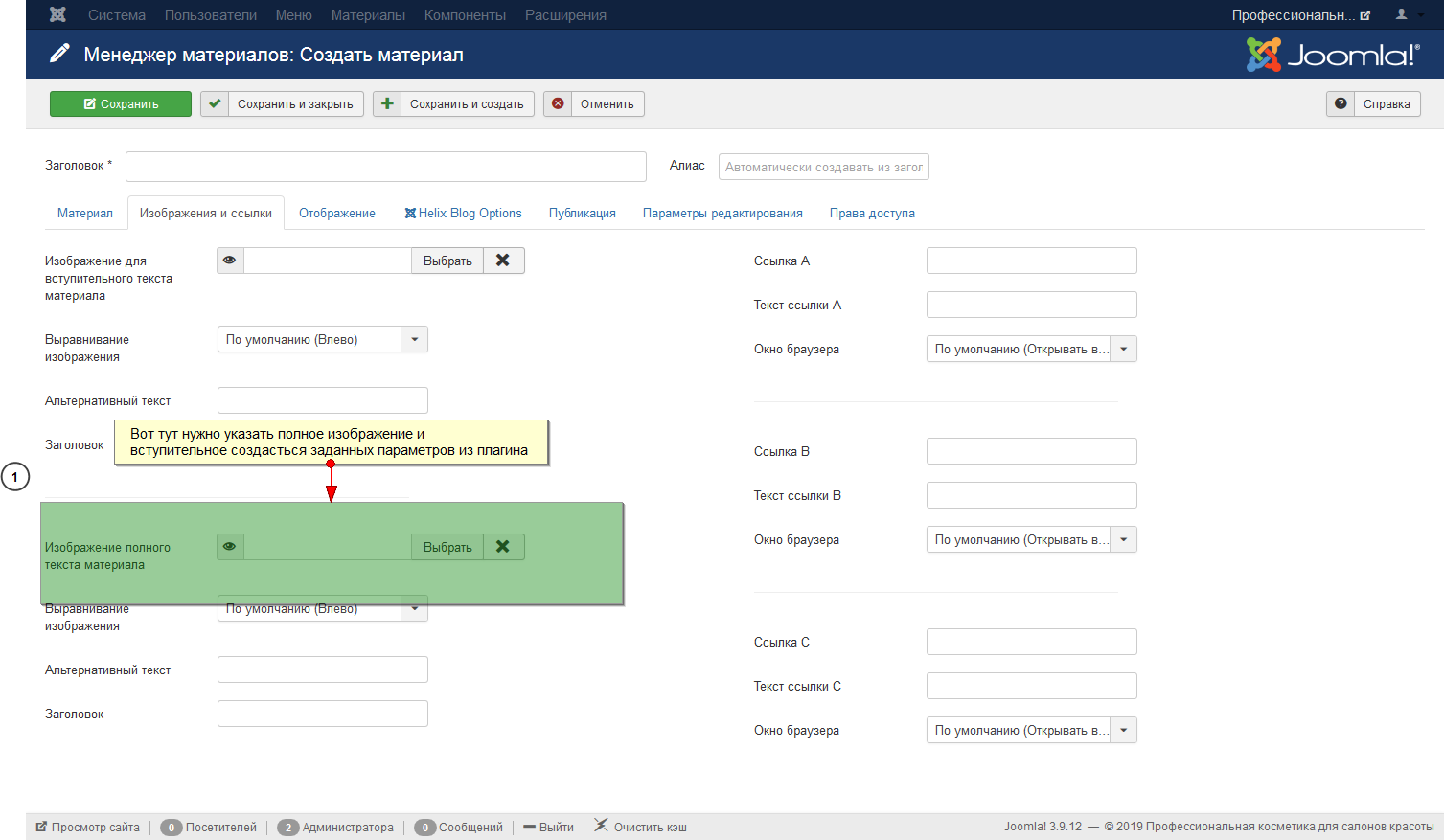Open the Пользователи menu
Viewport: 1444px width, 840px height.
tap(211, 15)
